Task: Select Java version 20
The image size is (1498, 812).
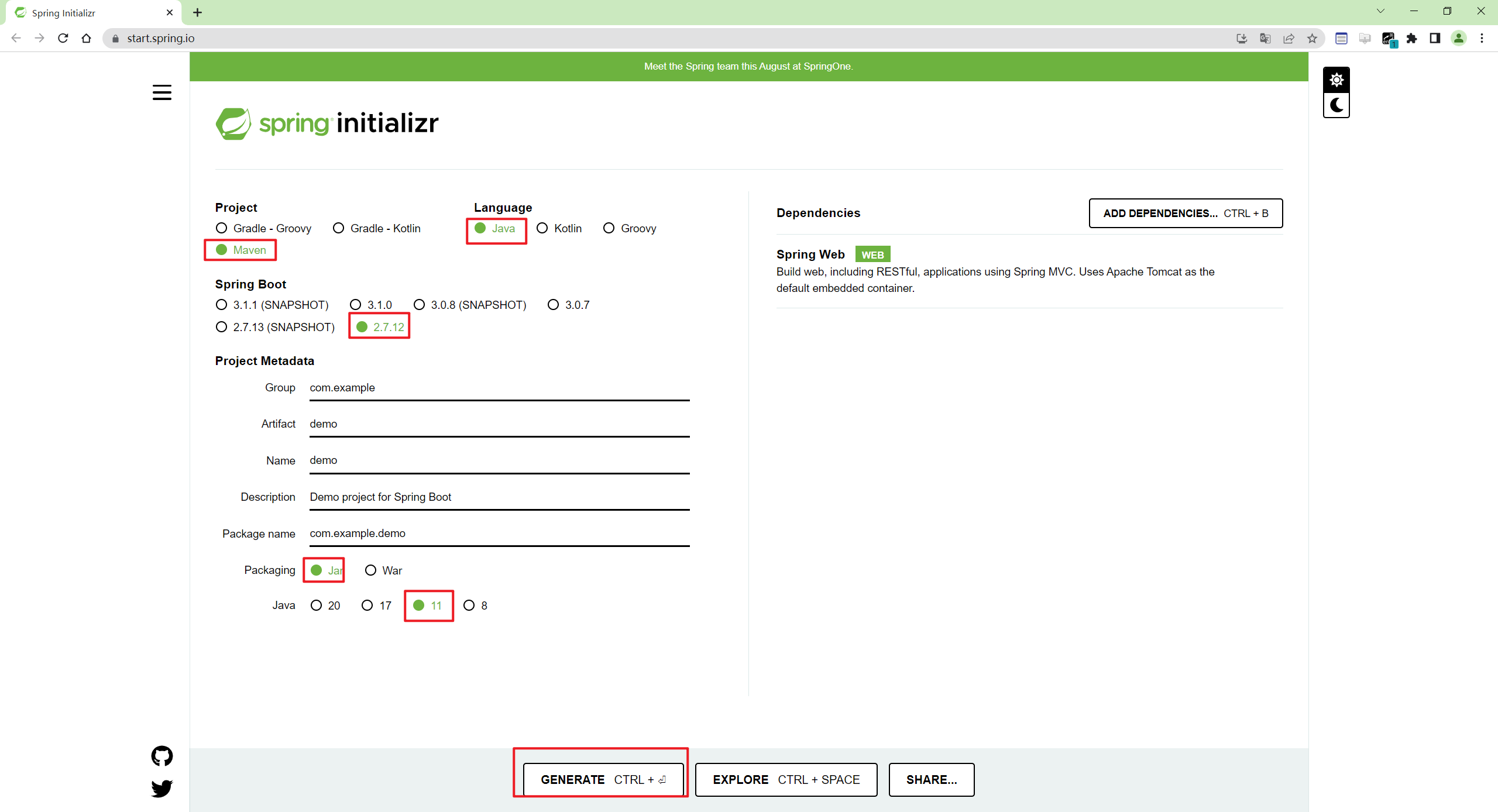Action: click(x=325, y=605)
